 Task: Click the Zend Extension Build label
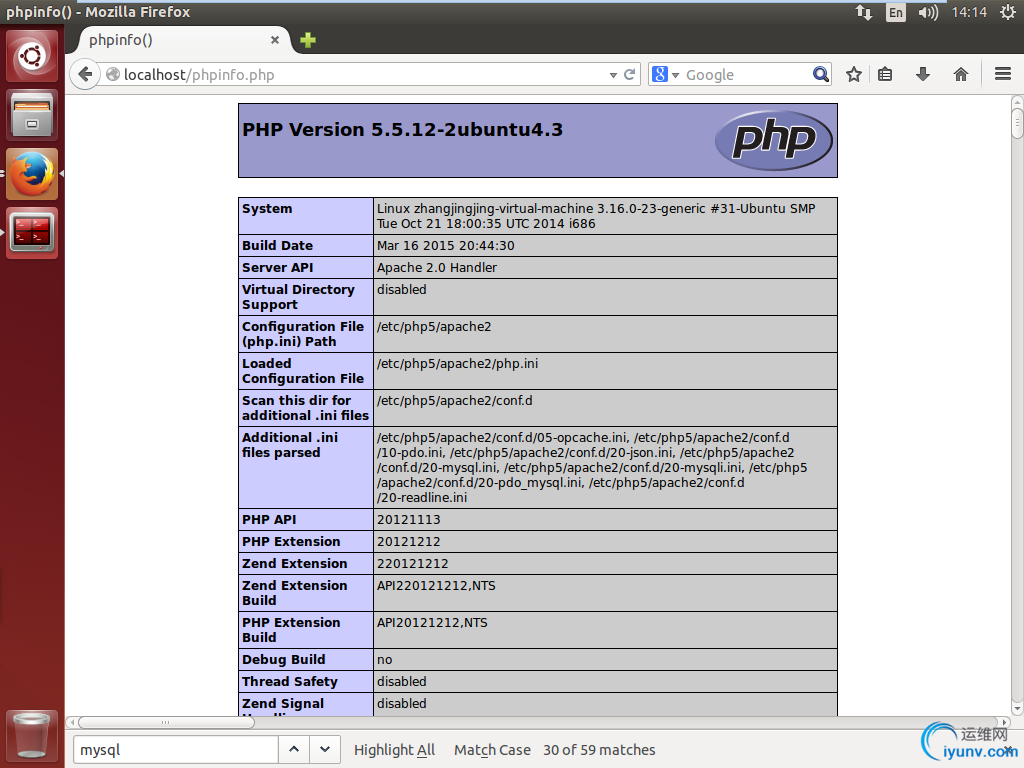(295, 593)
